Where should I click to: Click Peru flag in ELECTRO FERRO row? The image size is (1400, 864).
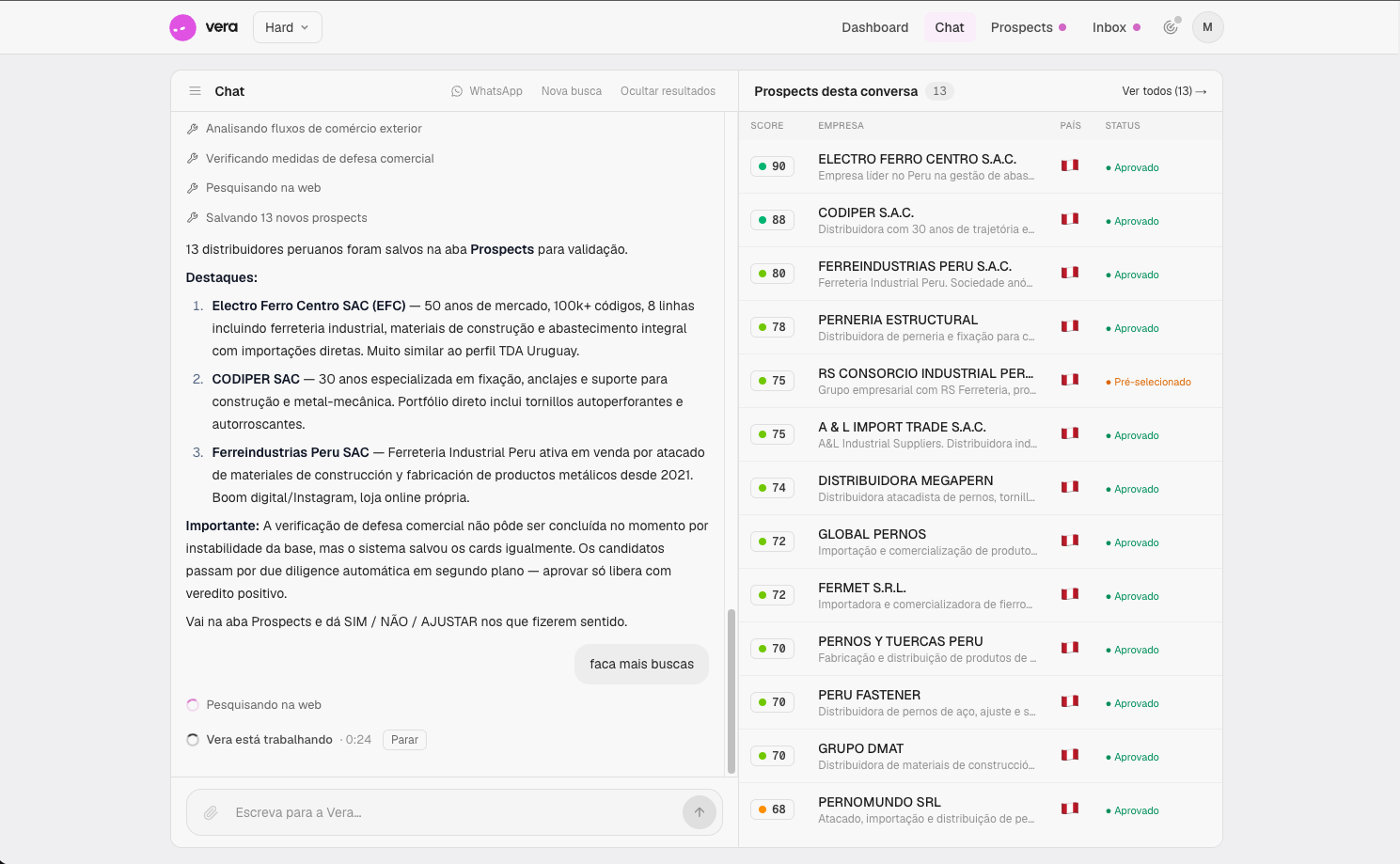click(x=1070, y=165)
